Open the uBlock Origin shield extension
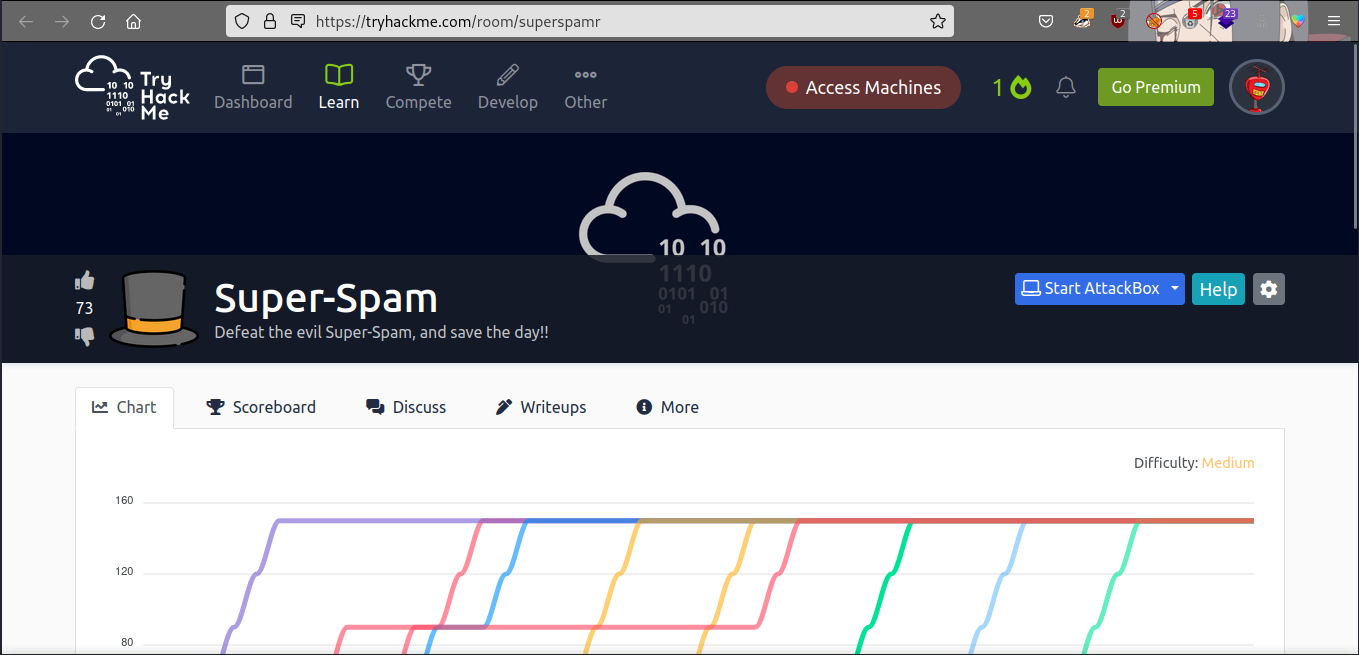Image resolution: width=1359 pixels, height=655 pixels. [1118, 20]
